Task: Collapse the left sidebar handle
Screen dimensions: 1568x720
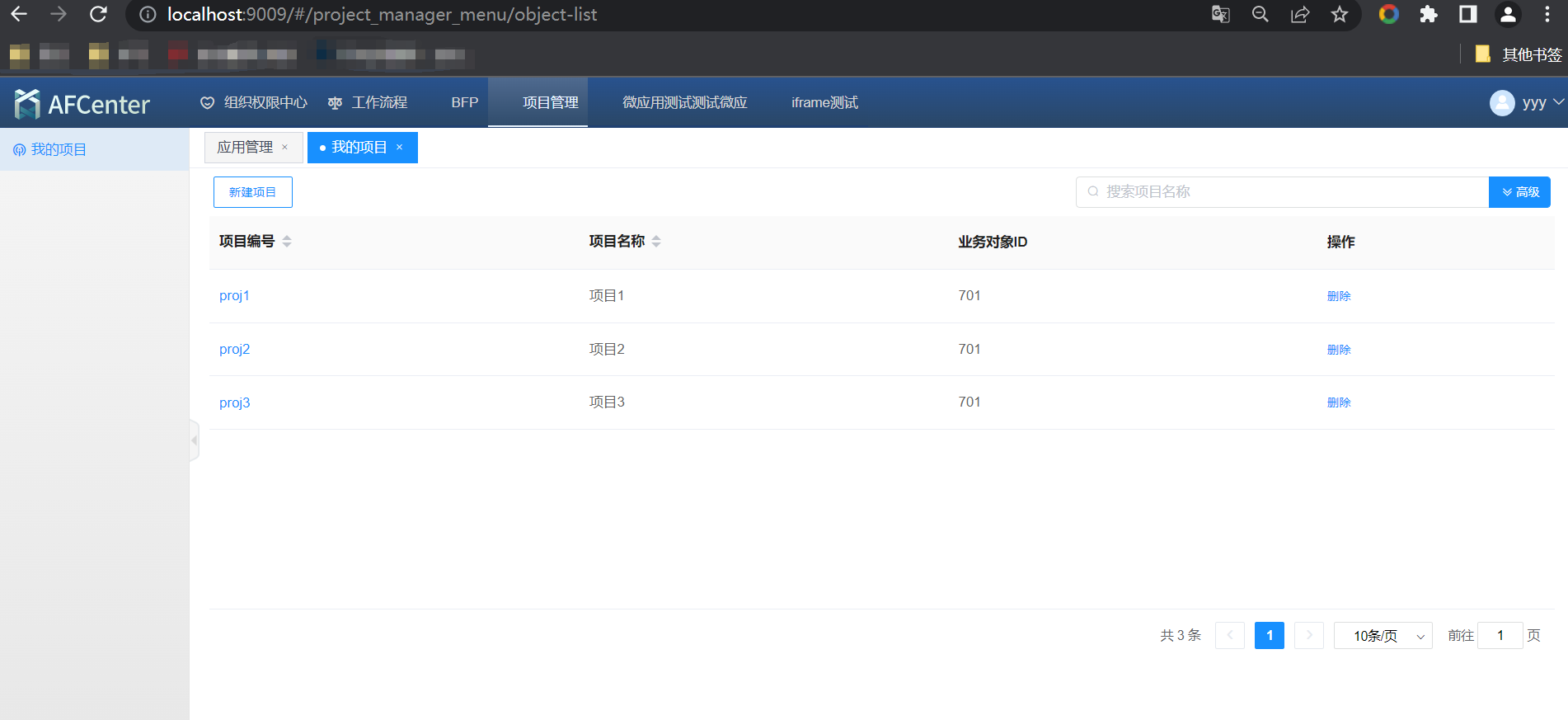Action: click(x=195, y=440)
